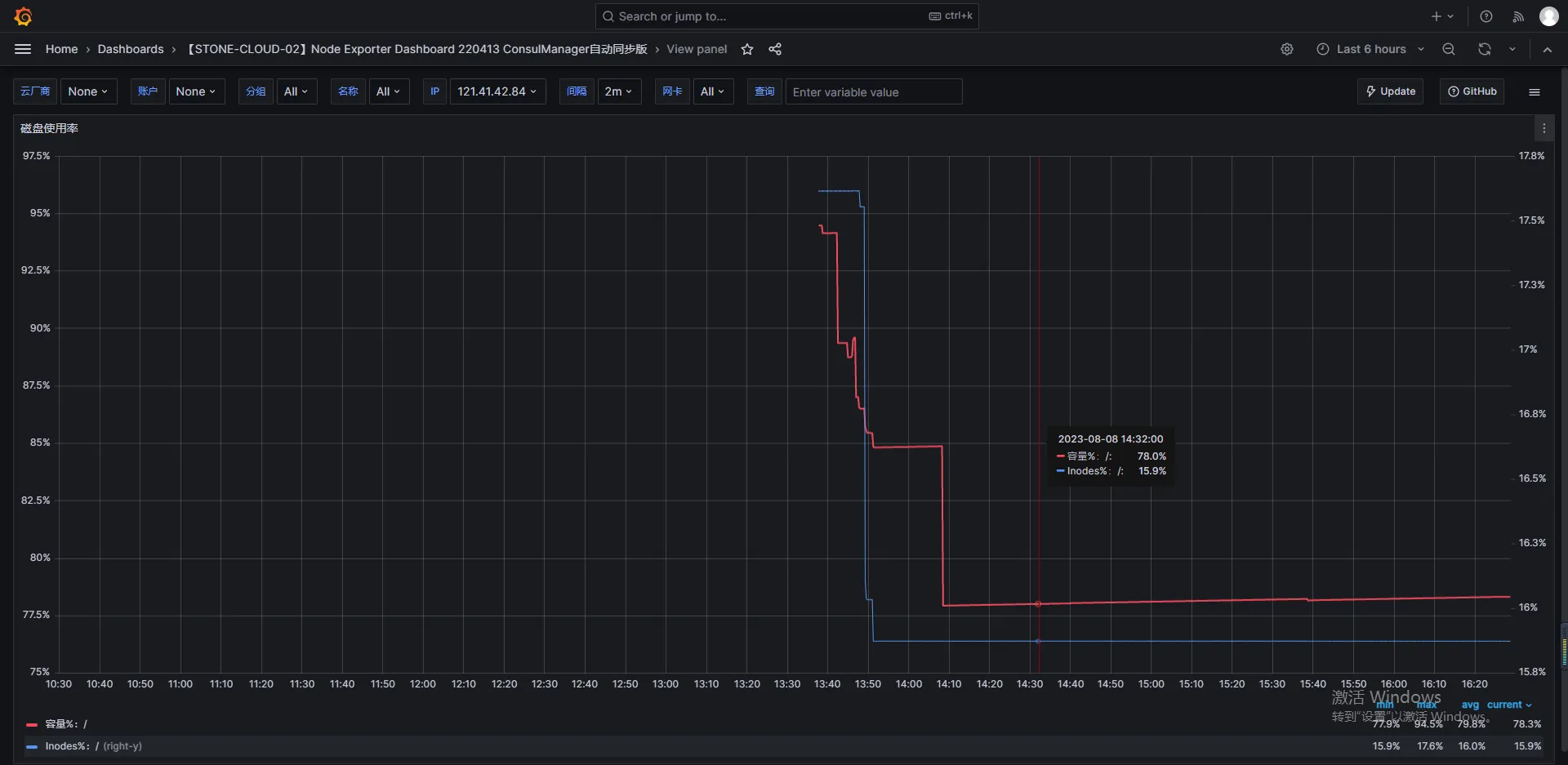
Task: Star this dashboard as favorite
Action: (x=746, y=49)
